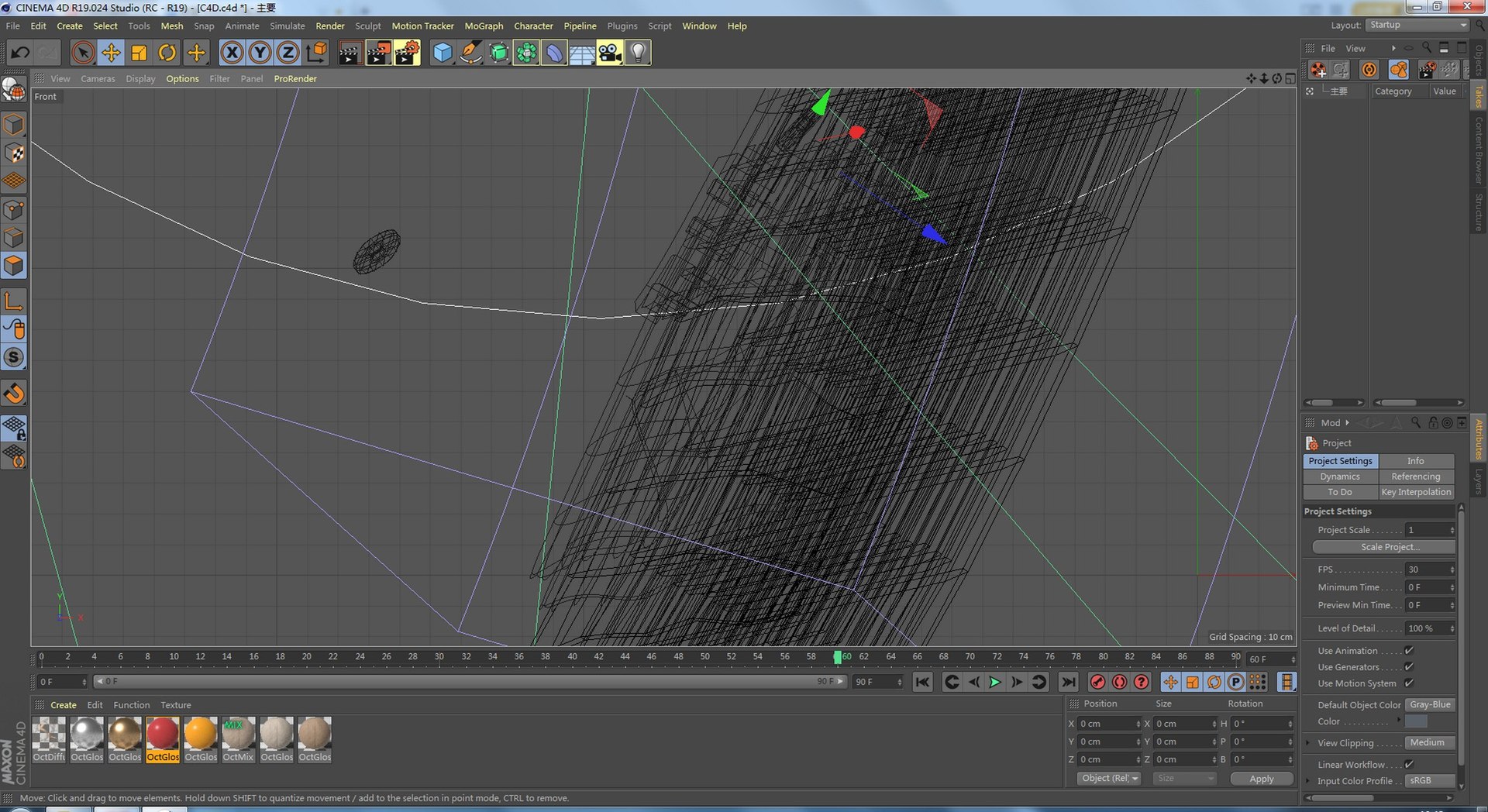Screen dimensions: 1488x812
Task: Click the Default Object Color swatch
Action: tap(1416, 721)
